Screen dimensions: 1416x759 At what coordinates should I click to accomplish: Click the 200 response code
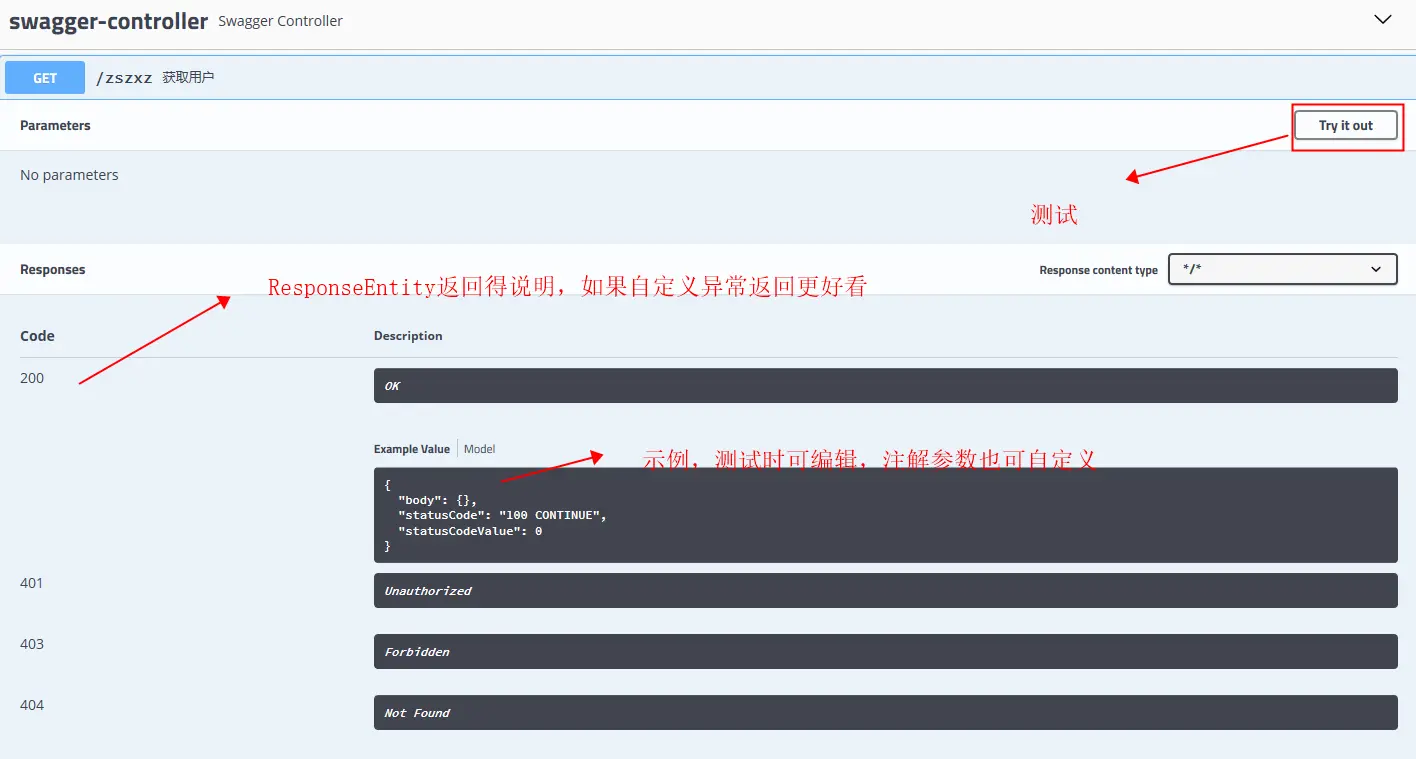point(32,378)
